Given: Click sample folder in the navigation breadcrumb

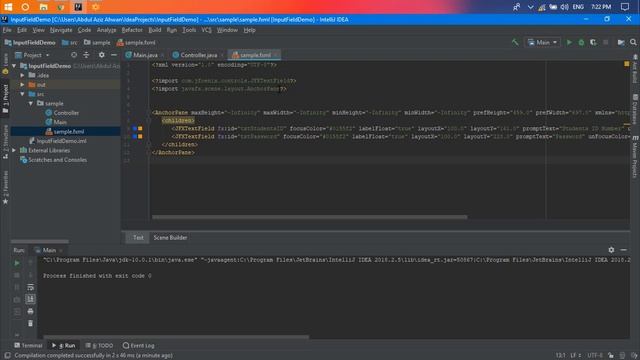Looking at the screenshot, I should 97,42.
